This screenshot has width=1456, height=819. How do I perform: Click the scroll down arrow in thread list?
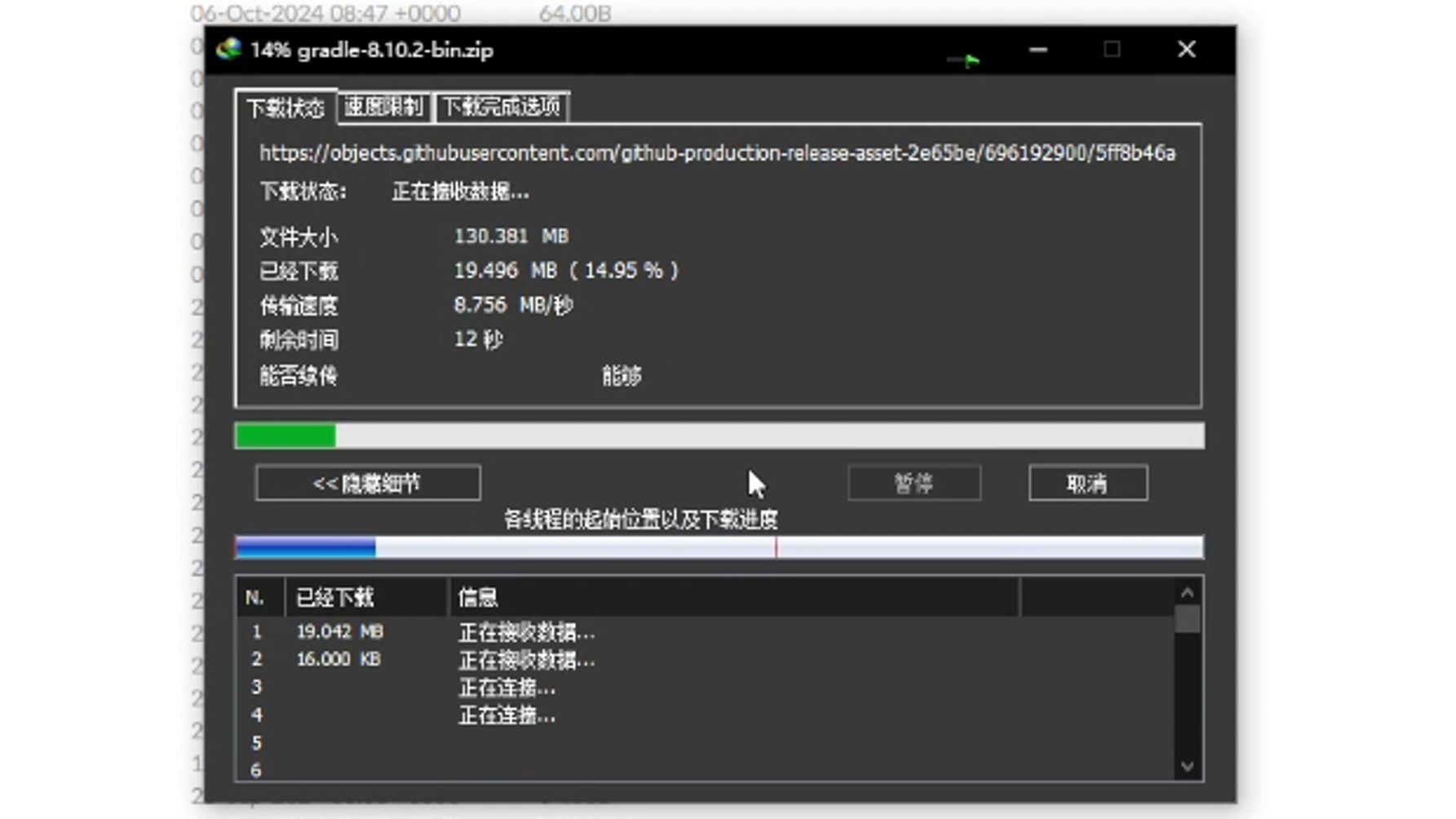coord(1188,767)
